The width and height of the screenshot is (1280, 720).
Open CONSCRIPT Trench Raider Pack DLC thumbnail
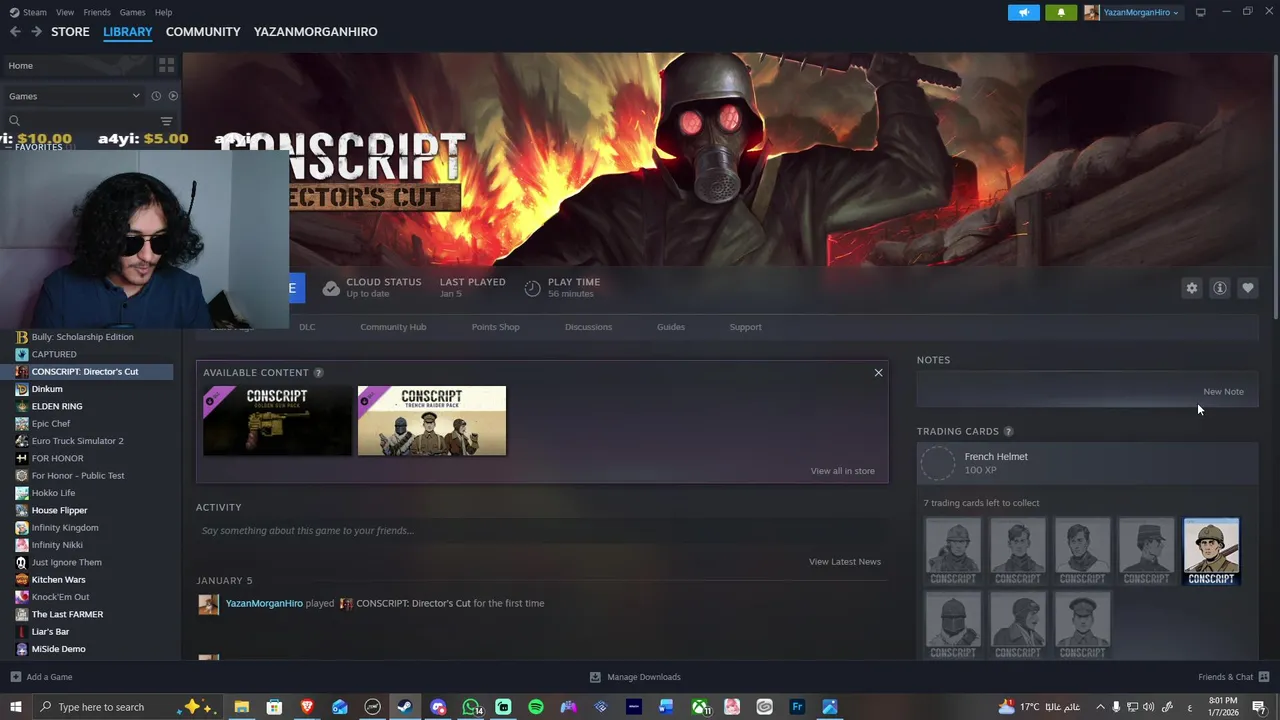(432, 421)
